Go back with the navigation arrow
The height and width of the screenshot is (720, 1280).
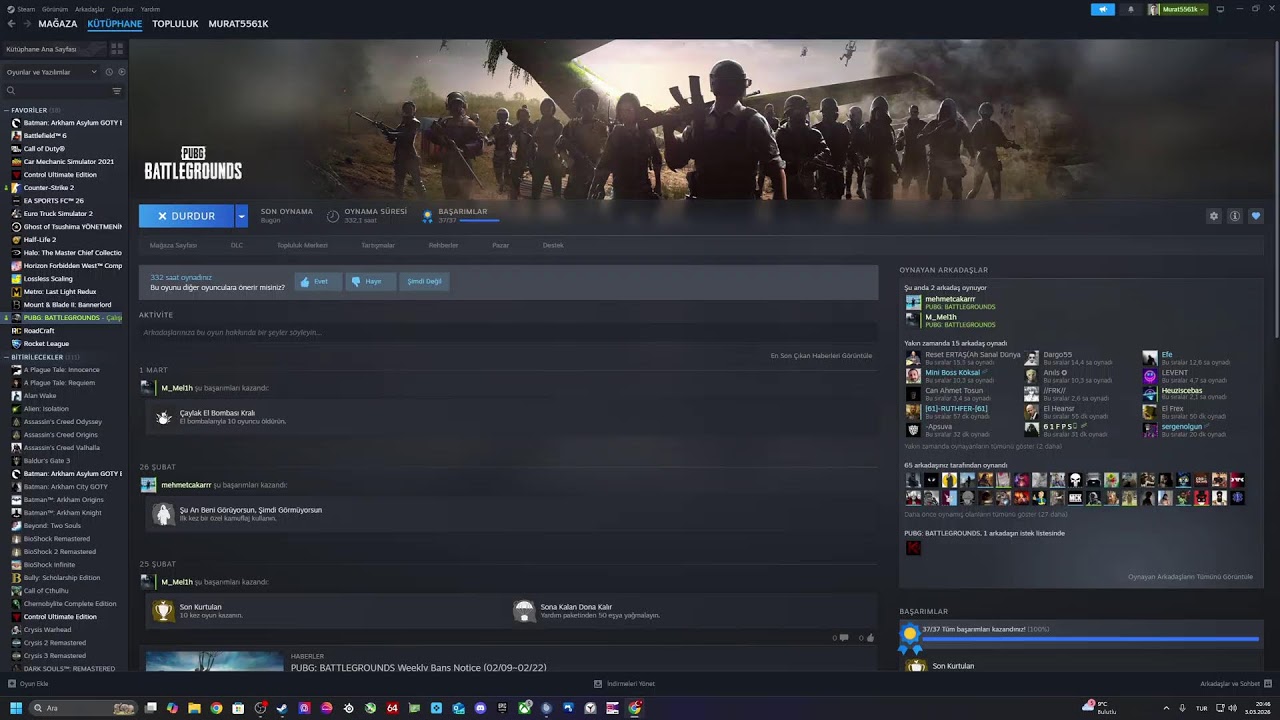click(11, 24)
